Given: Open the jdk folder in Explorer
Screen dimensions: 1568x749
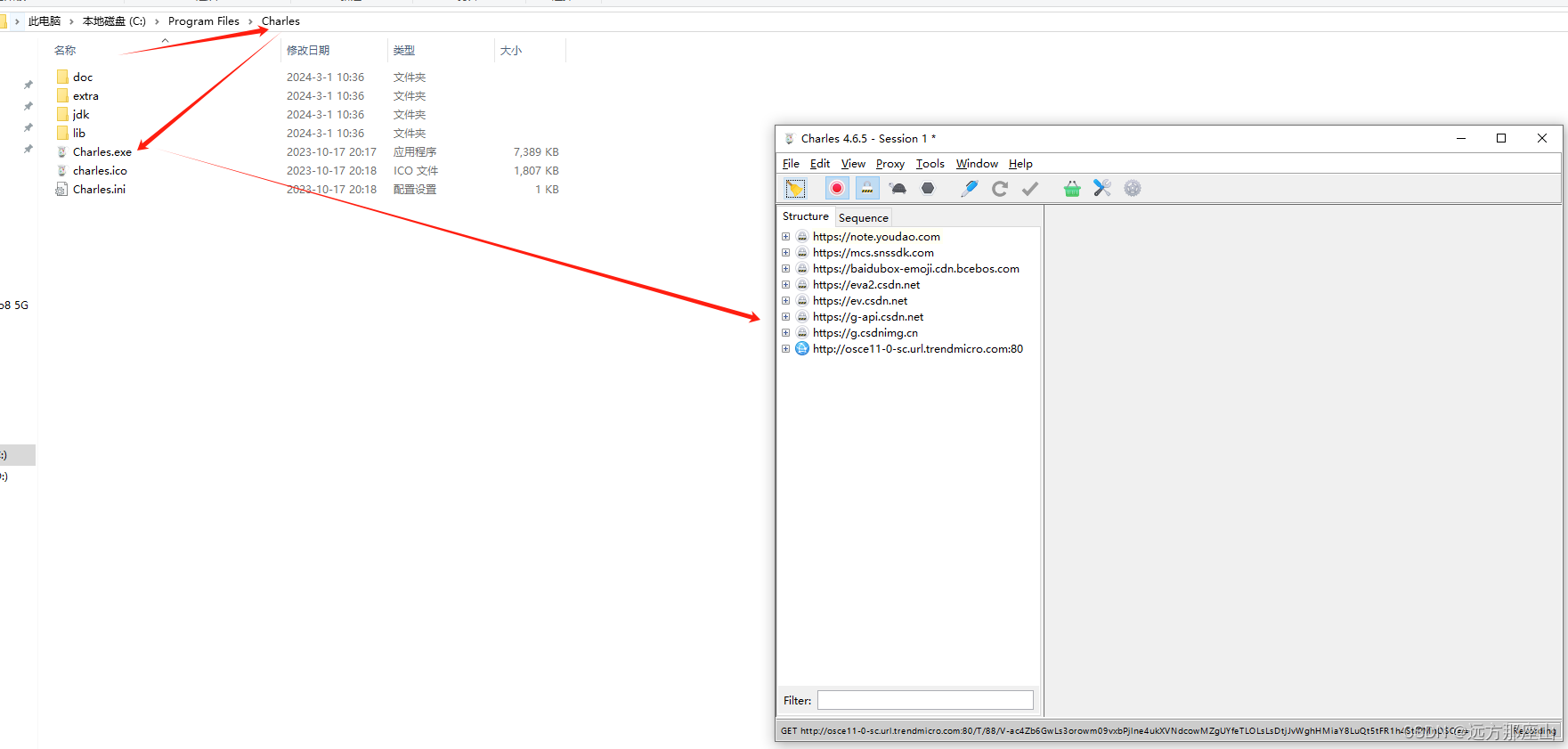Looking at the screenshot, I should (x=81, y=115).
